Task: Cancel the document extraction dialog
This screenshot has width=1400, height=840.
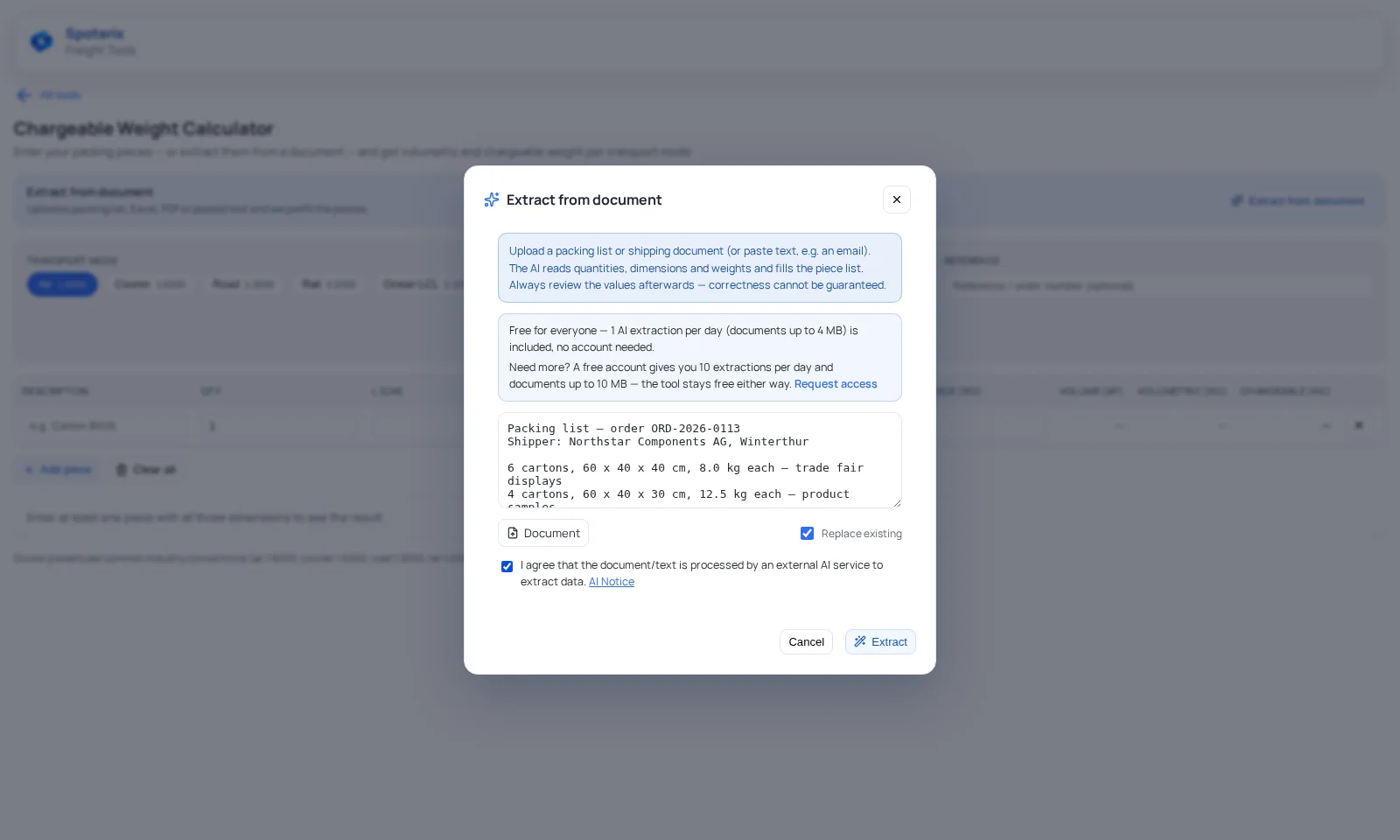Action: pos(806,641)
